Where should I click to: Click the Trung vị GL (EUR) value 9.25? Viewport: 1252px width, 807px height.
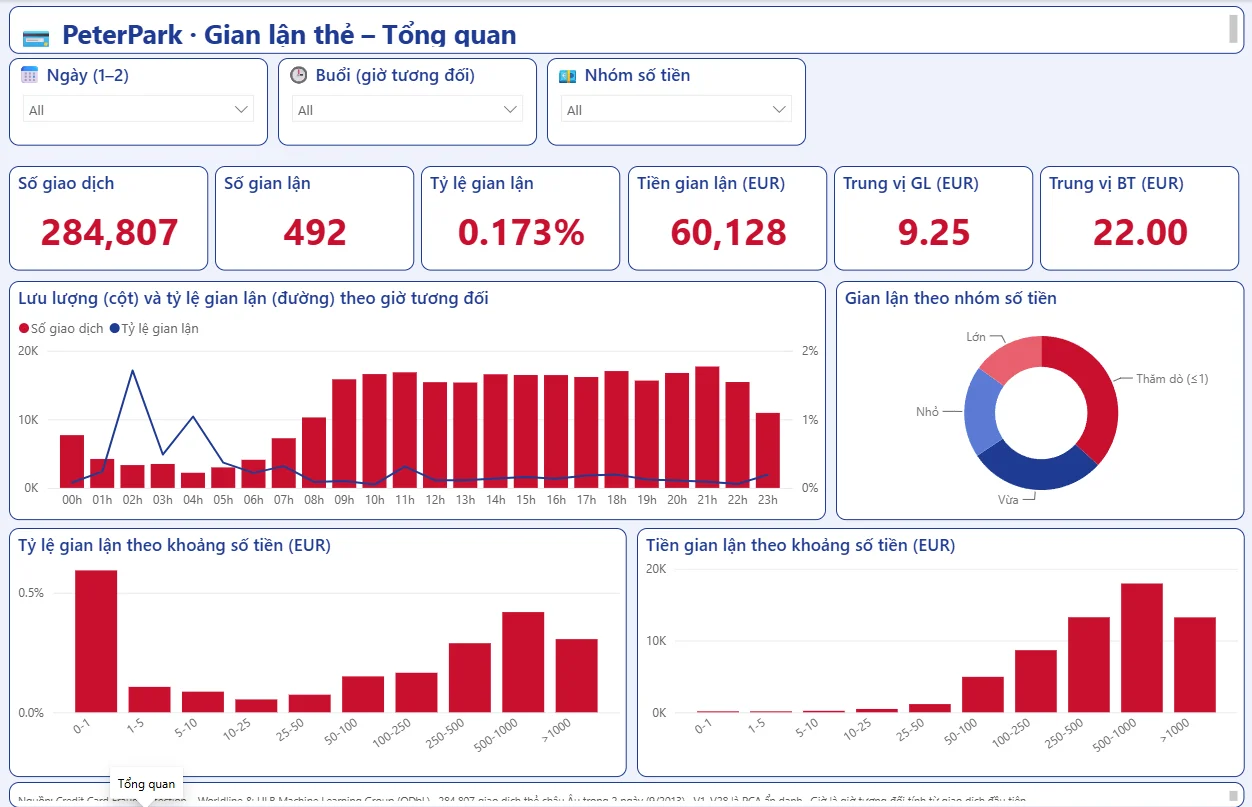pyautogui.click(x=934, y=232)
